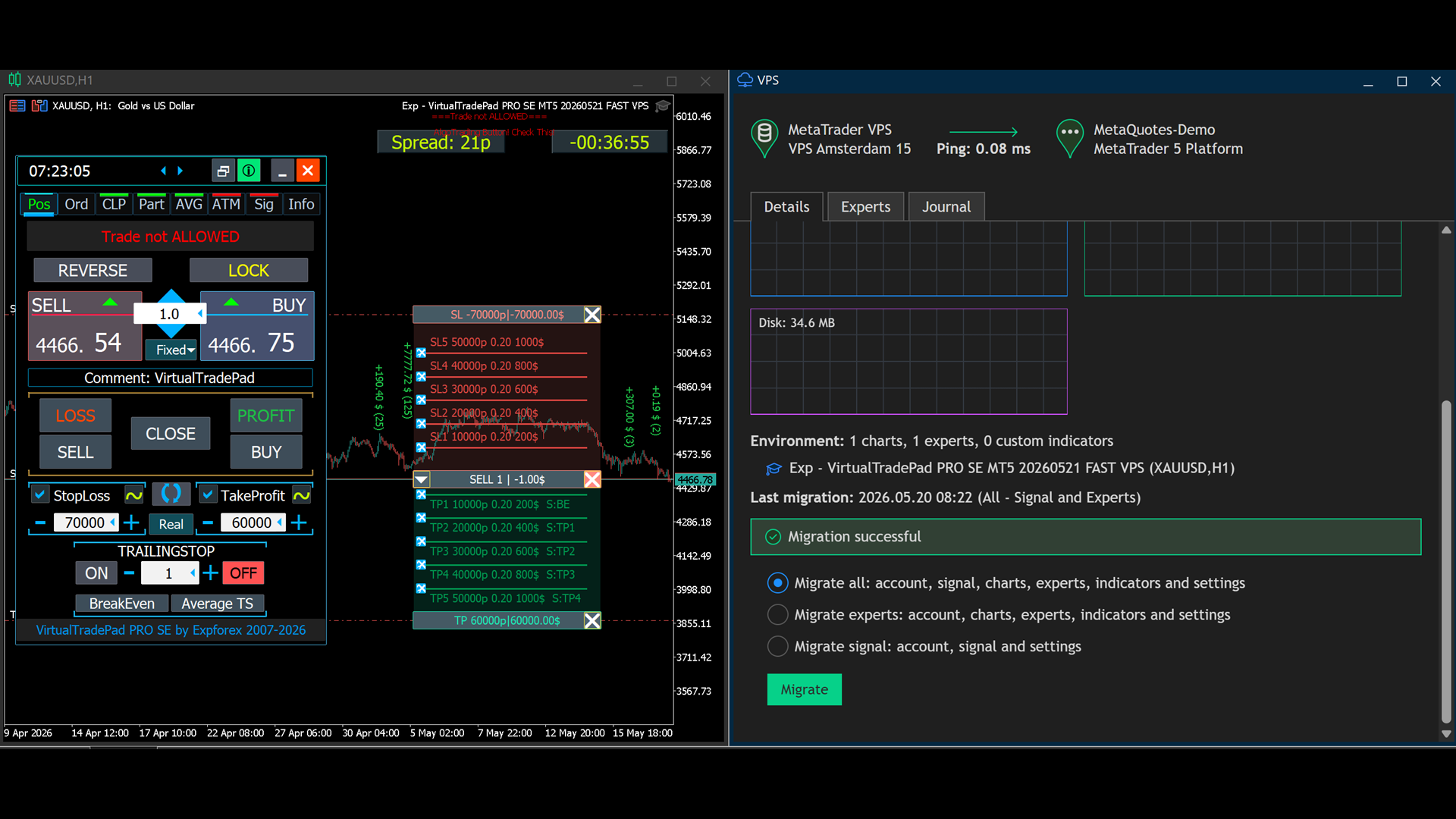
Task: Click the Average TS button
Action: click(218, 604)
